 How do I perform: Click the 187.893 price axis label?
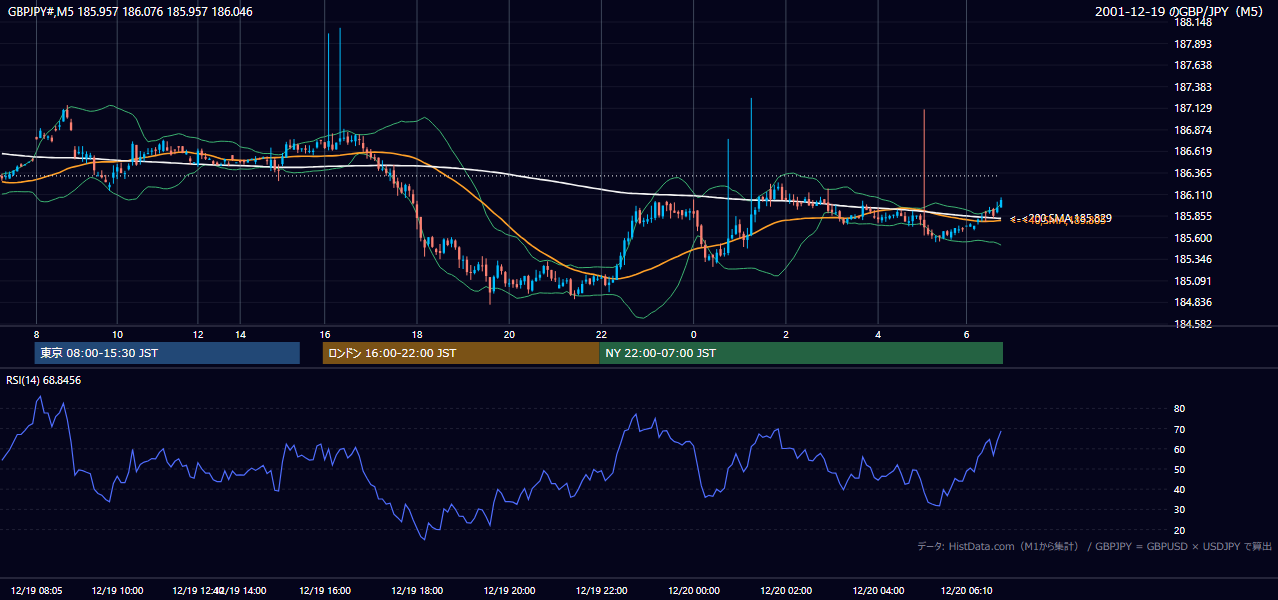click(x=1193, y=44)
